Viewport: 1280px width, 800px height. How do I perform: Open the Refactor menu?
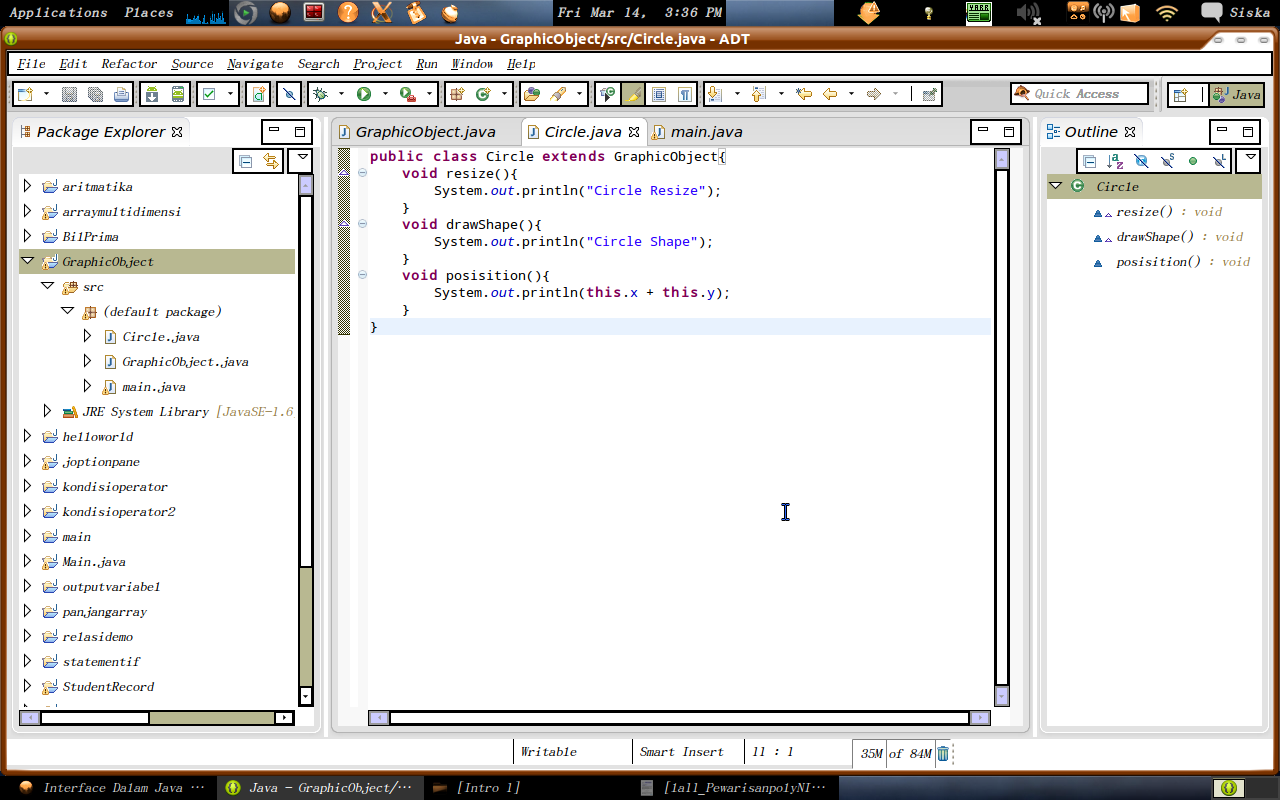(x=127, y=63)
